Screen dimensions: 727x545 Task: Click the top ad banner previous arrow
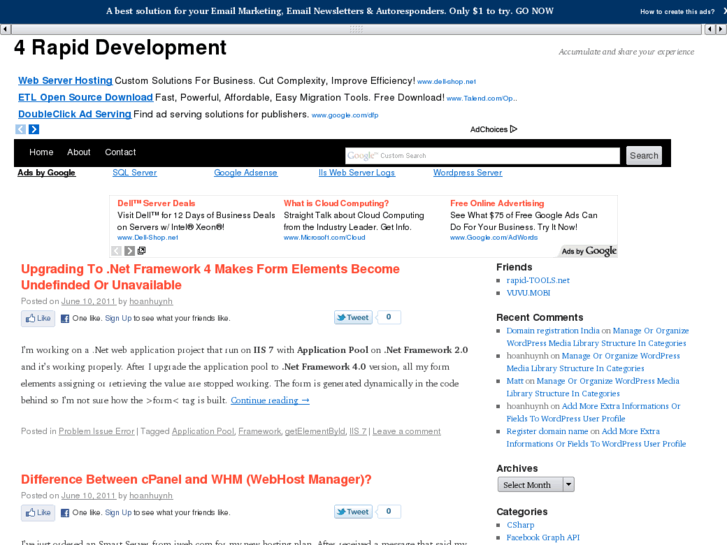(x=20, y=129)
